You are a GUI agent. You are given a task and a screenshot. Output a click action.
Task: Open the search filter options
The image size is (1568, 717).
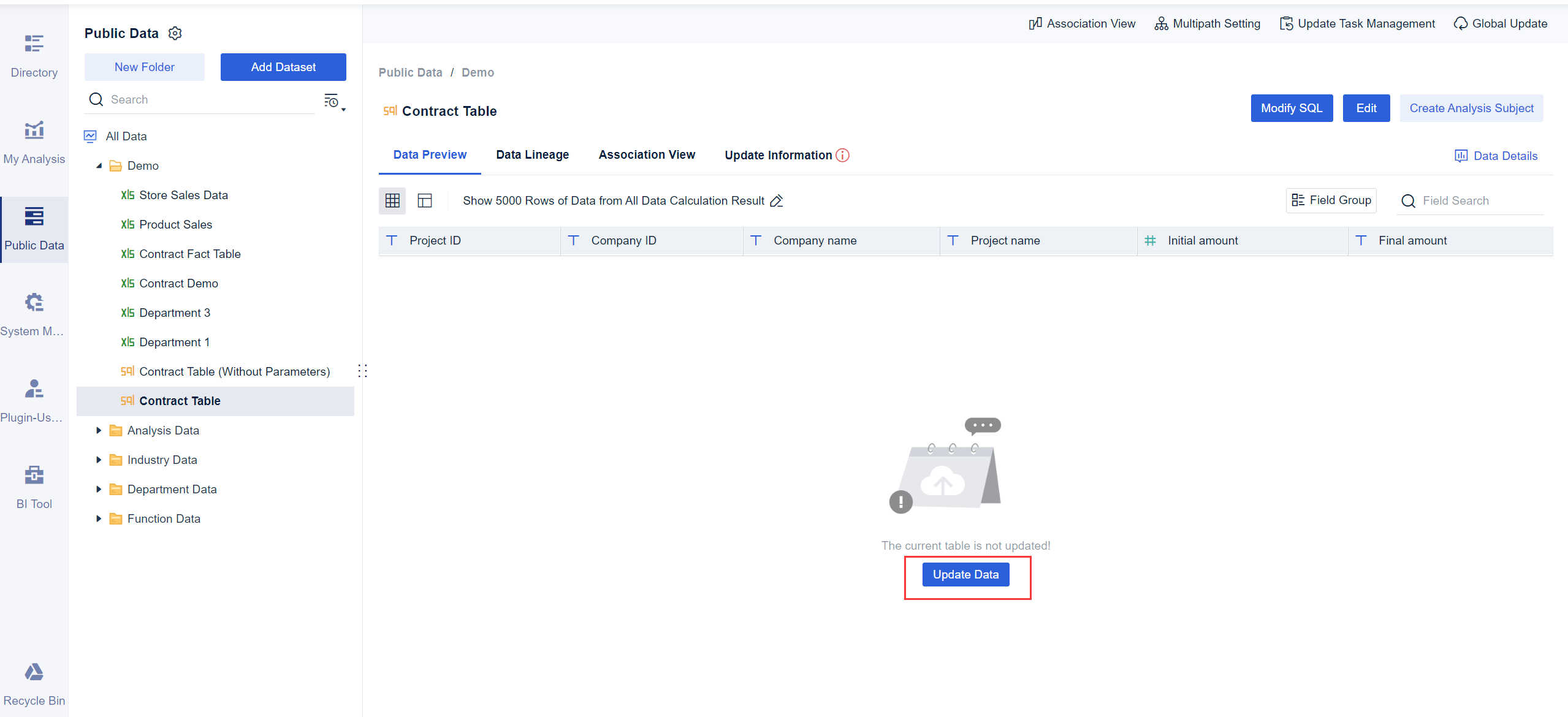click(x=332, y=101)
